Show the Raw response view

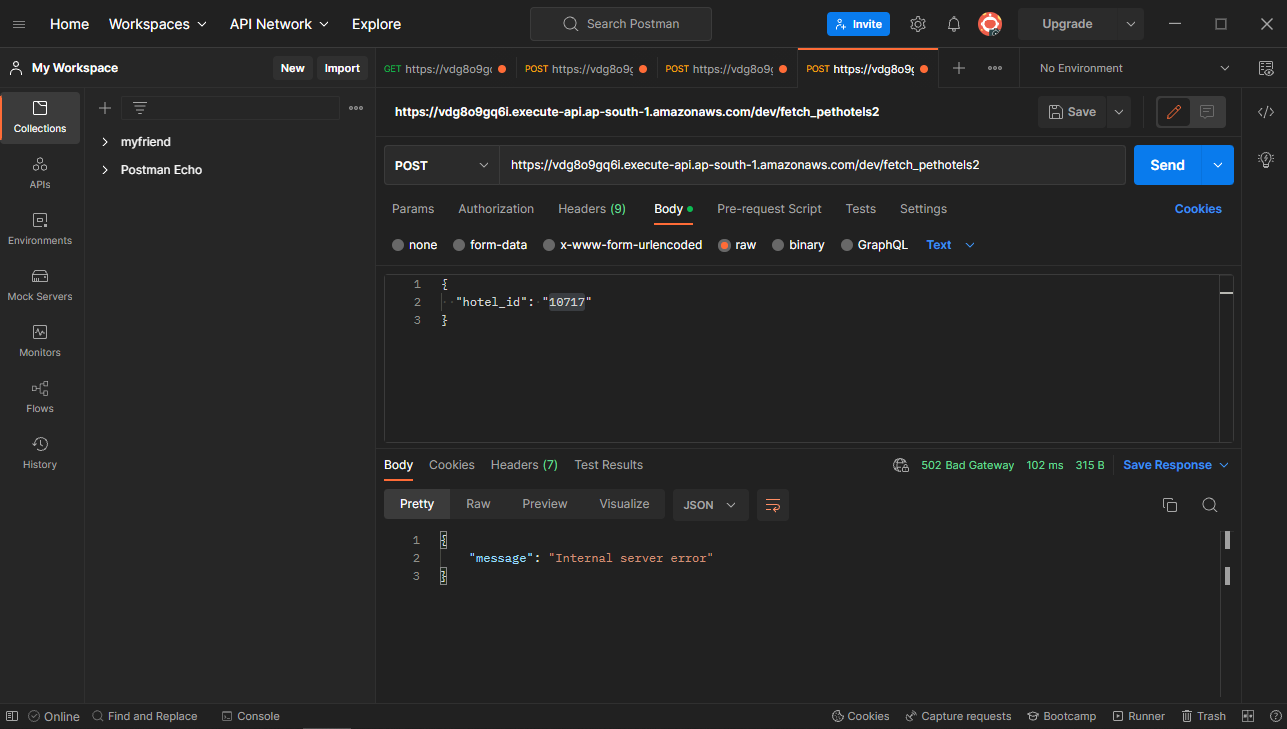pyautogui.click(x=478, y=504)
